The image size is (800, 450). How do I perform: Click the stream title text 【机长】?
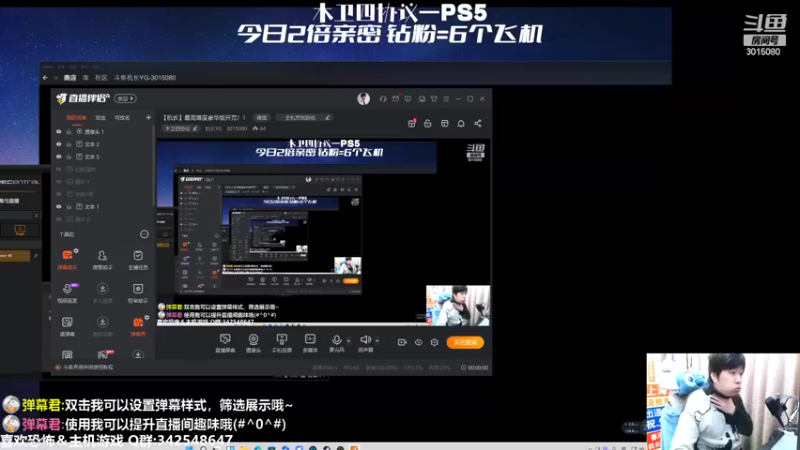click(x=204, y=117)
